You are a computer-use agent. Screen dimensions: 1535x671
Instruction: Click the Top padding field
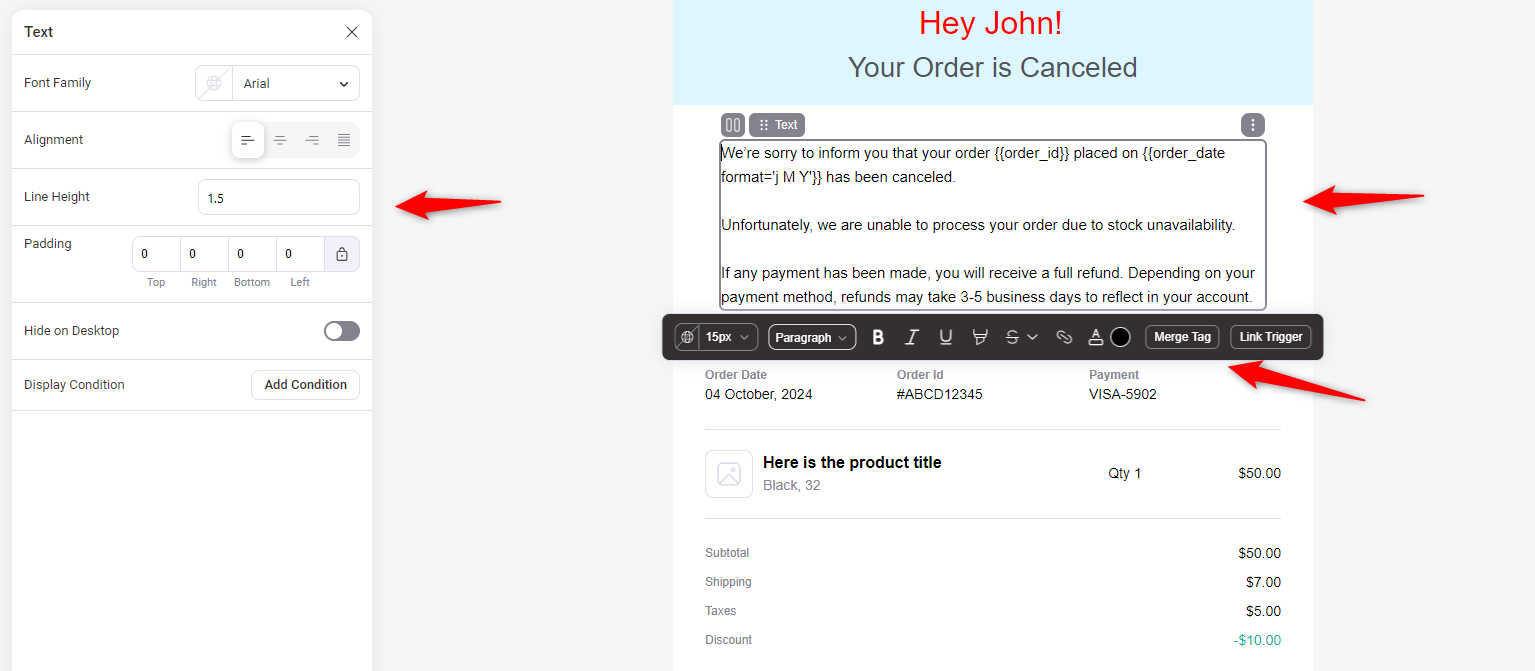click(x=156, y=254)
